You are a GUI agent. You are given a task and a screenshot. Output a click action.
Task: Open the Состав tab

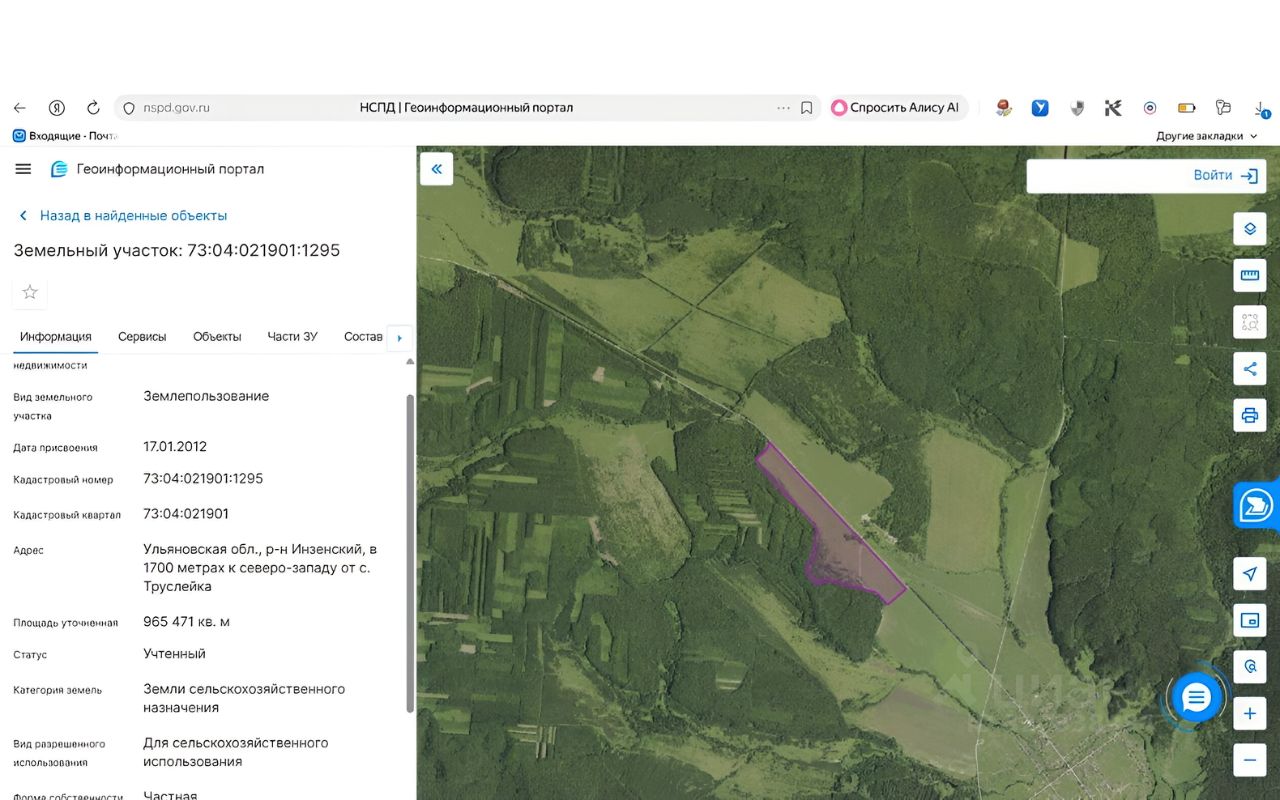pyautogui.click(x=363, y=337)
